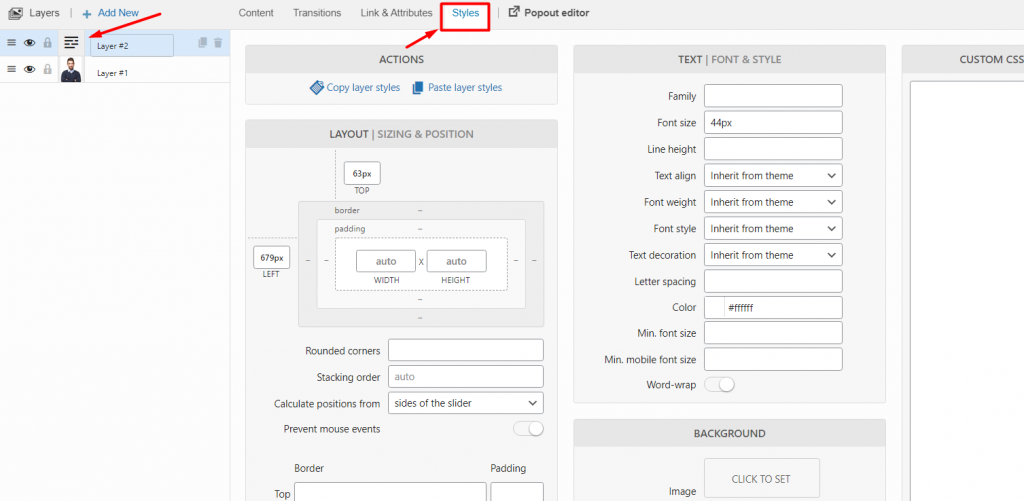Open the Font weight dropdown
Screen dimensions: 1024x501
[x=773, y=202]
